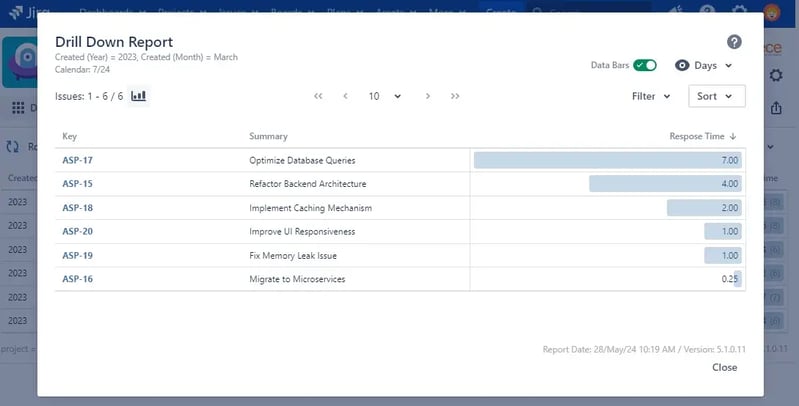Viewport: 799px width, 406px height.
Task: Open issue ASP-17 link
Action: pyautogui.click(x=77, y=160)
